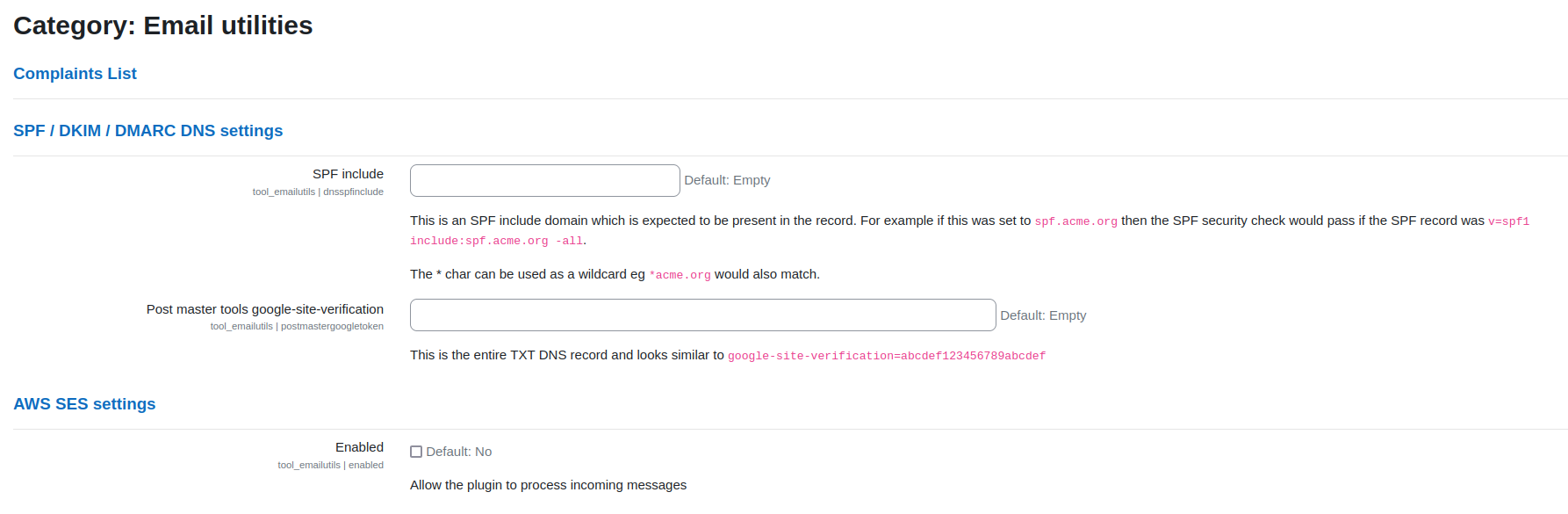Select the dnsspfinclude setting identifier text
The width and height of the screenshot is (1568, 514).
pyautogui.click(x=353, y=192)
